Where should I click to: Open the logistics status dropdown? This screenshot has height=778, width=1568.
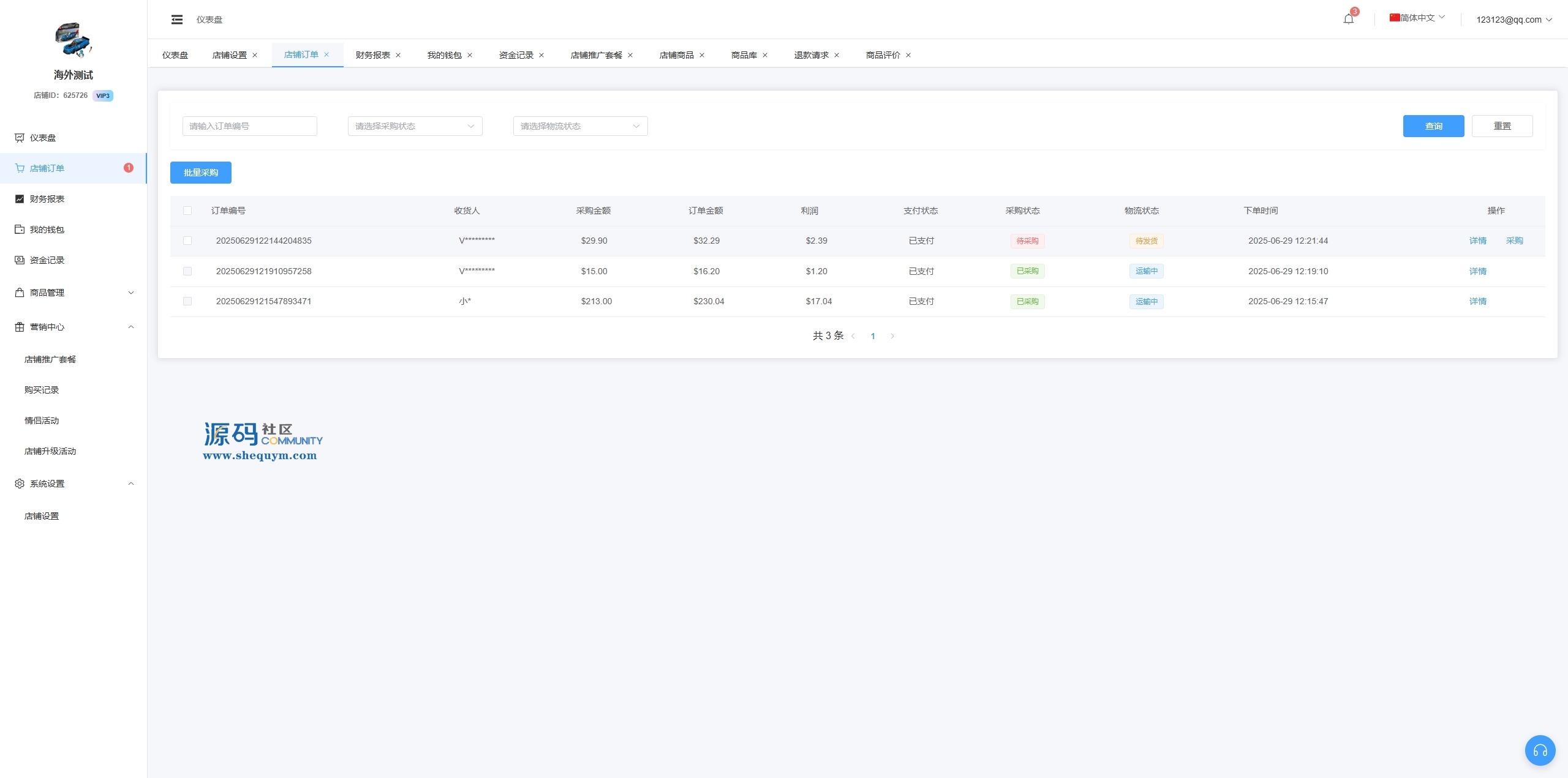pyautogui.click(x=580, y=126)
